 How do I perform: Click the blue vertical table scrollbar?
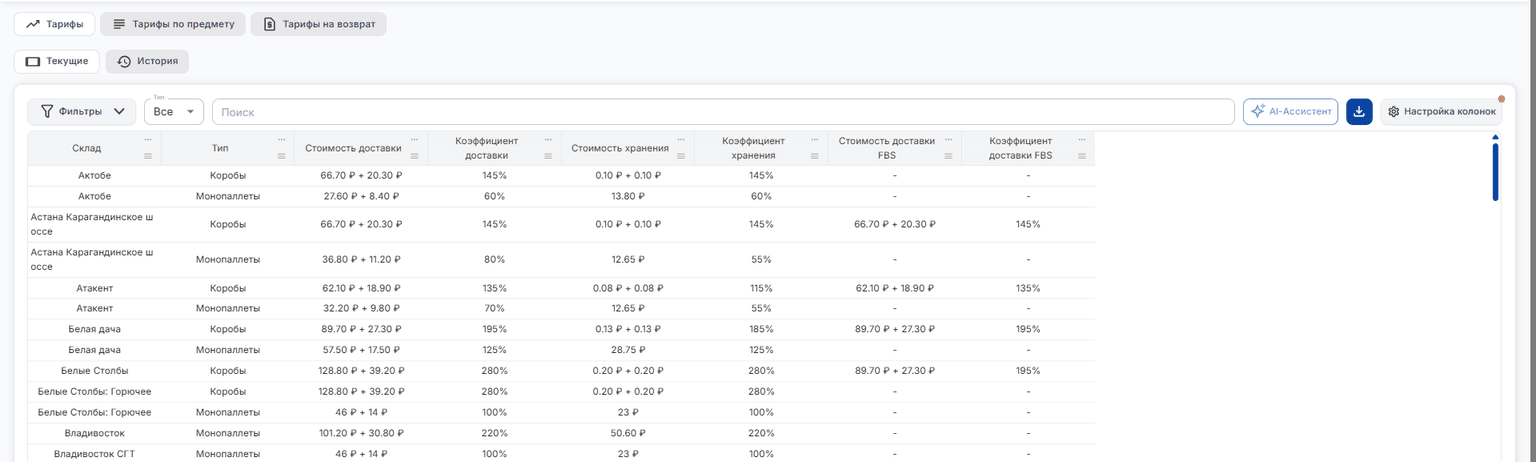pos(1495,172)
